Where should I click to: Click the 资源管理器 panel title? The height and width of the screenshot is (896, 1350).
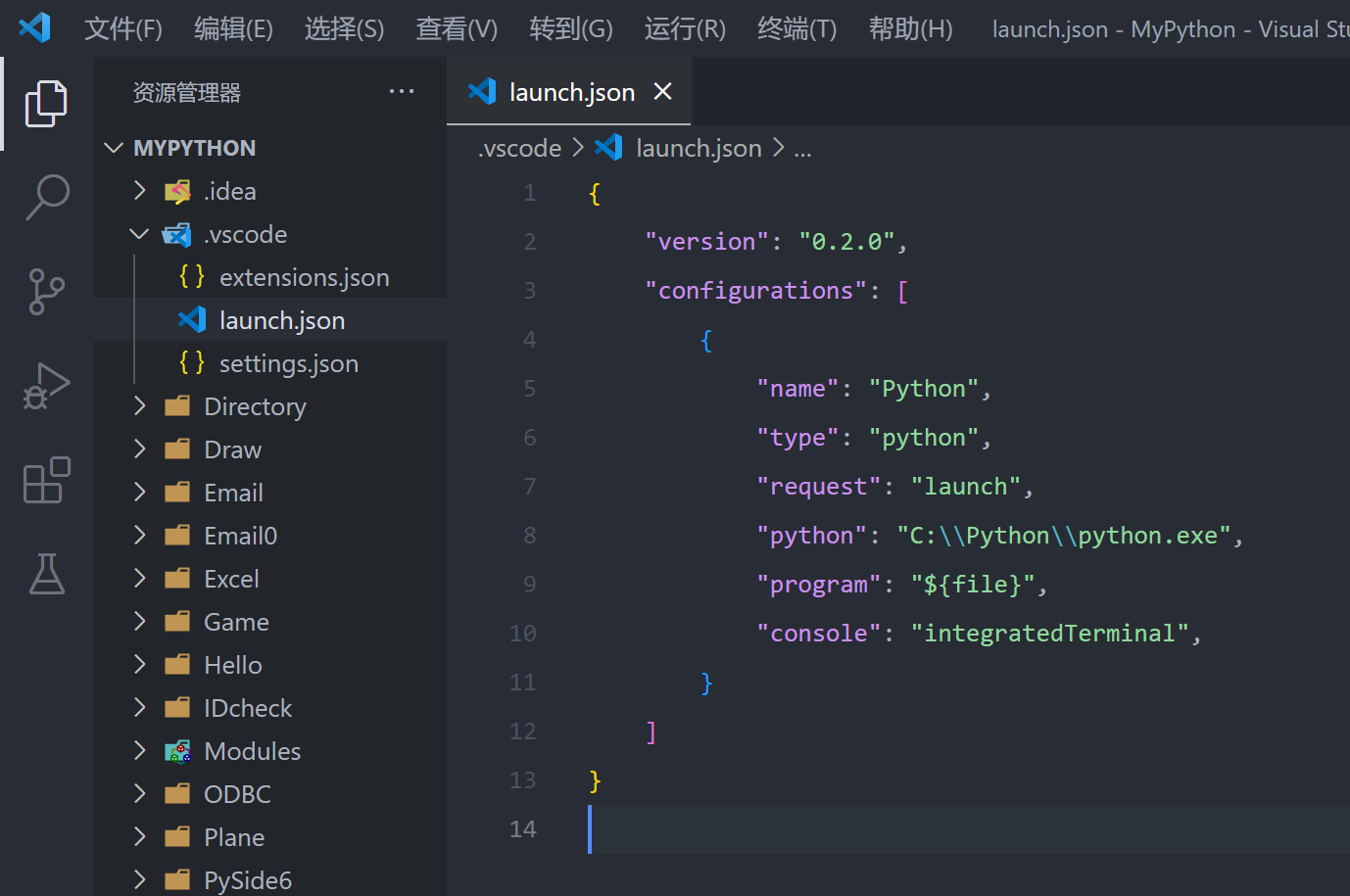[187, 92]
